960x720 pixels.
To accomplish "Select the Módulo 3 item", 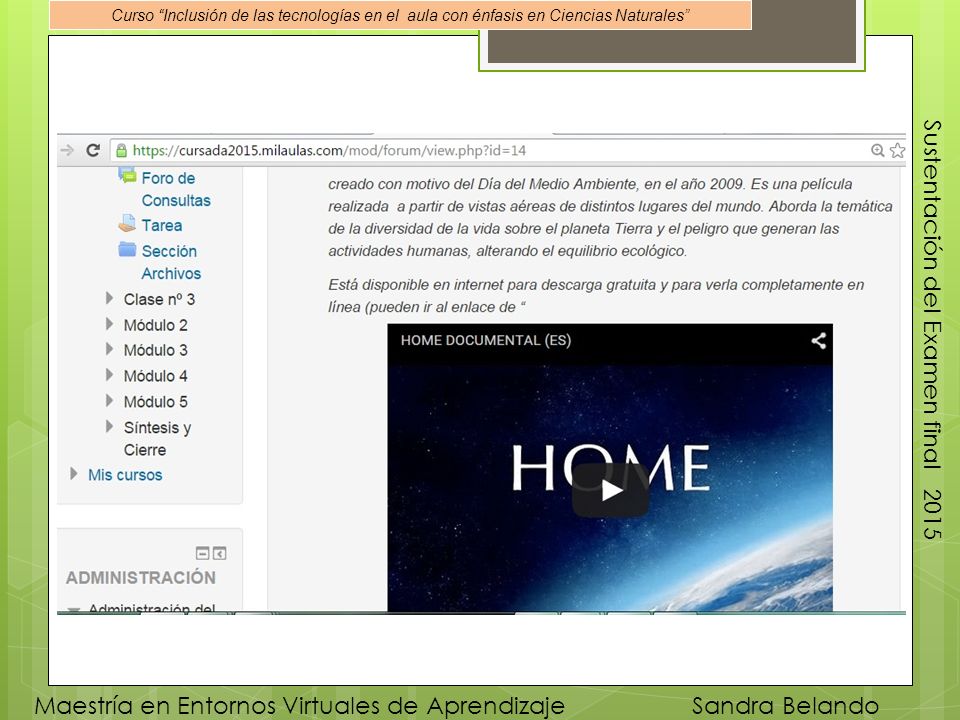I will pos(156,350).
